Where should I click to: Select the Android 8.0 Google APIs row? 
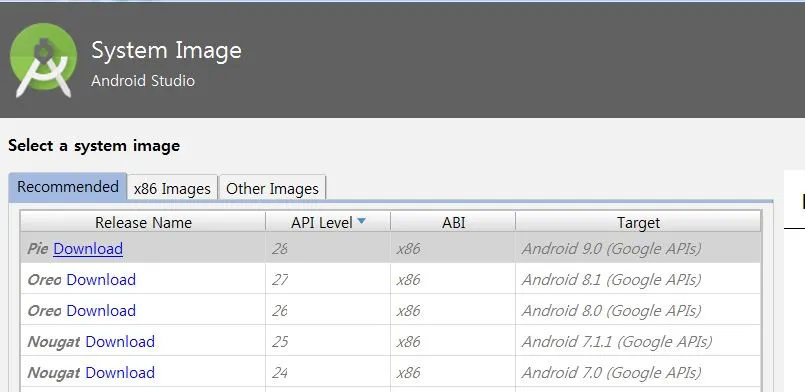391,309
